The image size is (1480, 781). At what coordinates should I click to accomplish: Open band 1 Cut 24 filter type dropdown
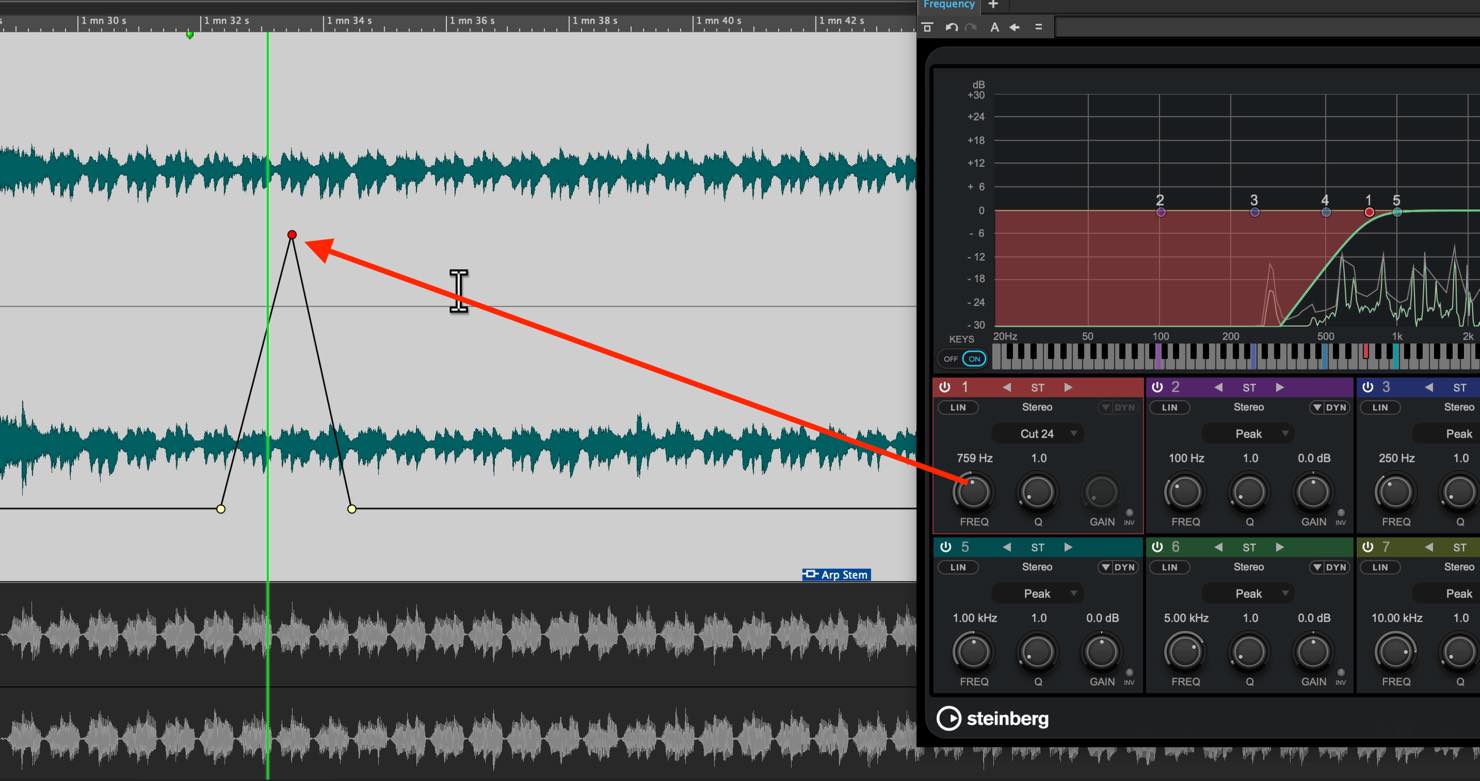coord(1037,434)
